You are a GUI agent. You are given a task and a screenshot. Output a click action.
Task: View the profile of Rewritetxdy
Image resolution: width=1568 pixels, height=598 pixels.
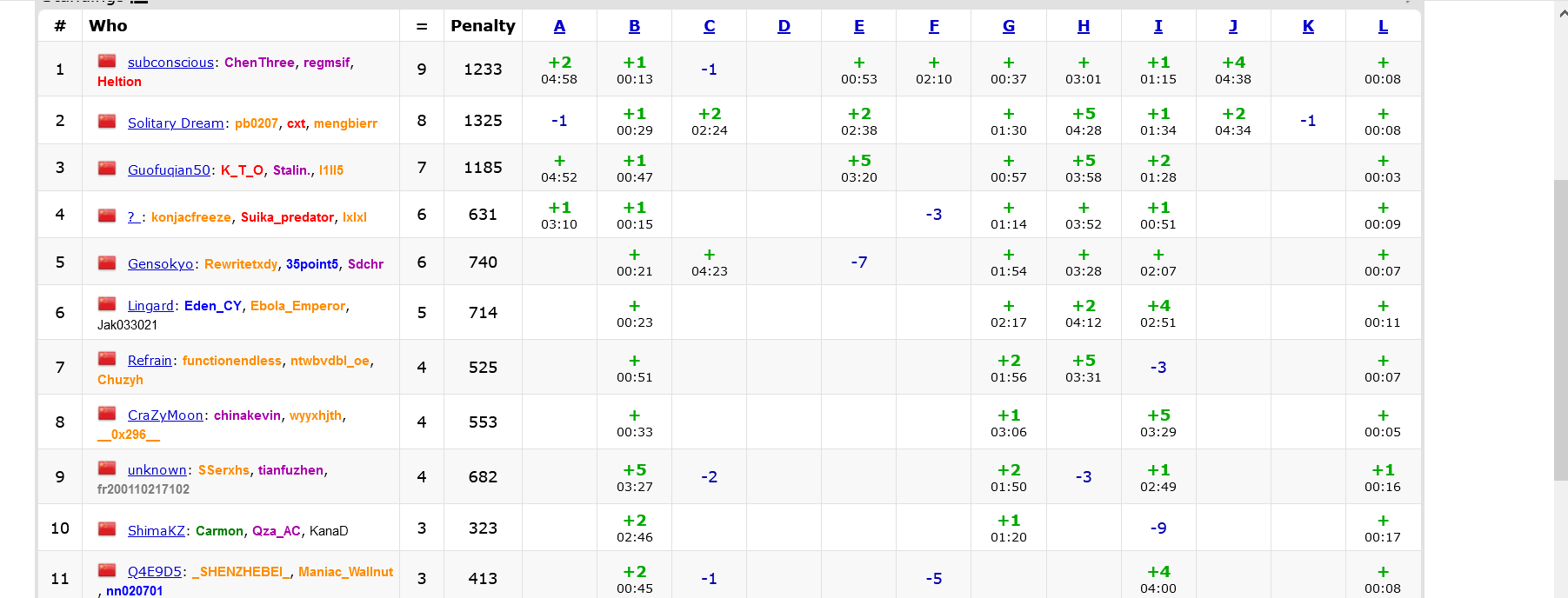tap(241, 264)
